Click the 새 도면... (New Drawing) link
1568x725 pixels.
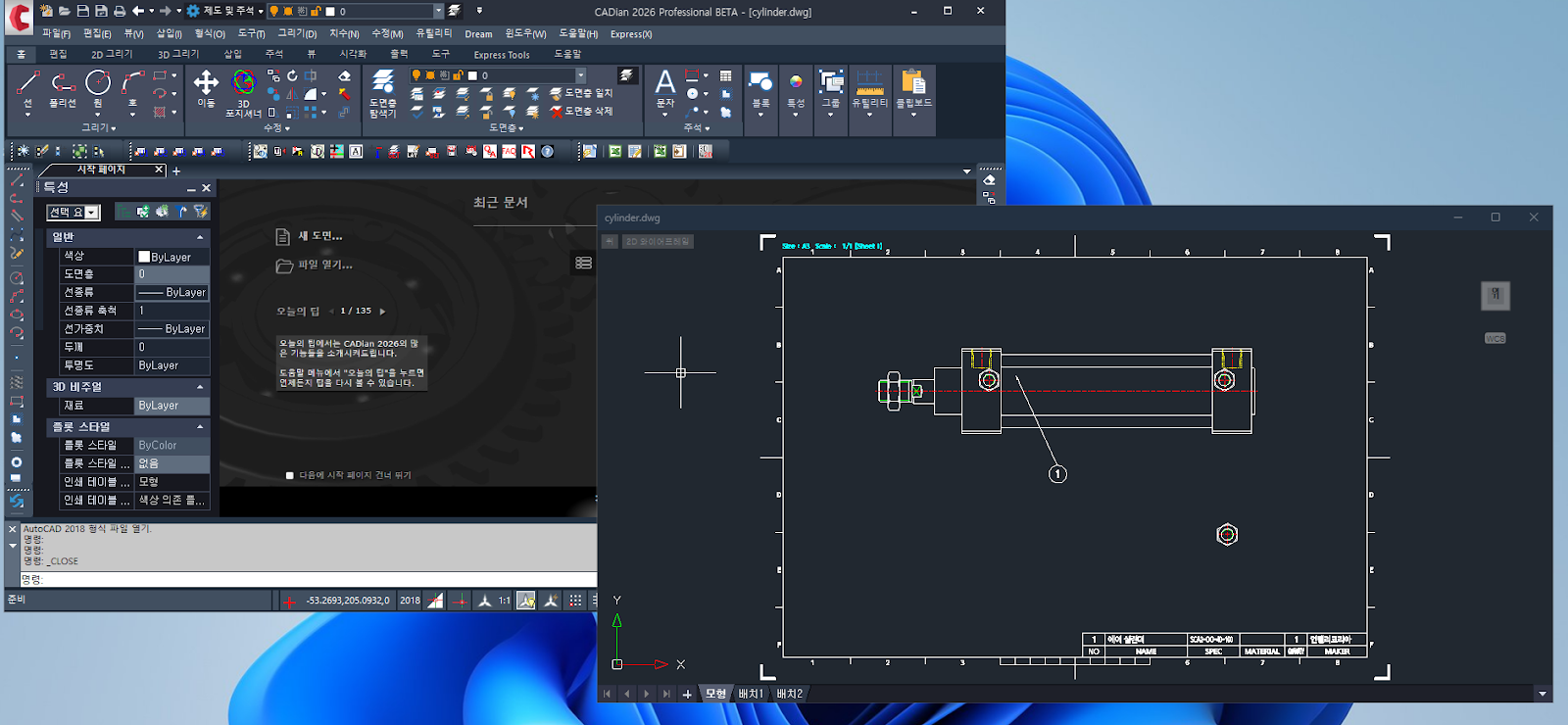tap(319, 236)
